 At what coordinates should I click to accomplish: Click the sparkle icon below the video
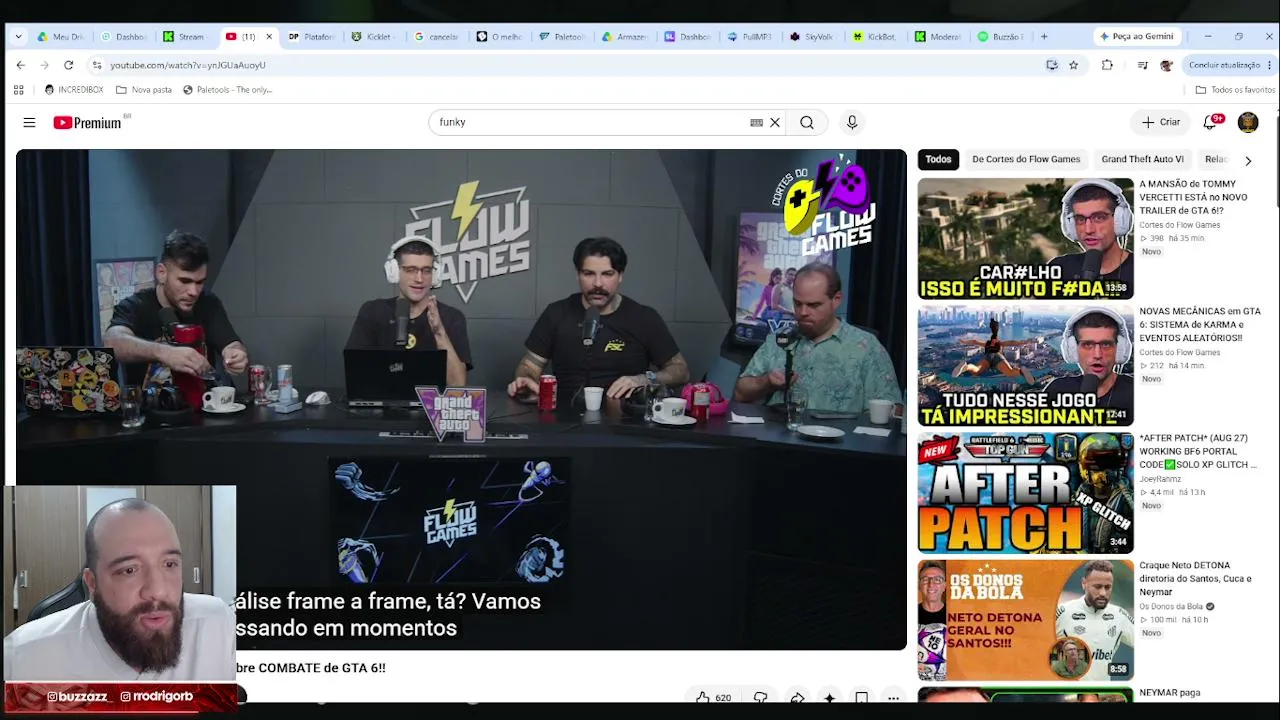point(829,698)
